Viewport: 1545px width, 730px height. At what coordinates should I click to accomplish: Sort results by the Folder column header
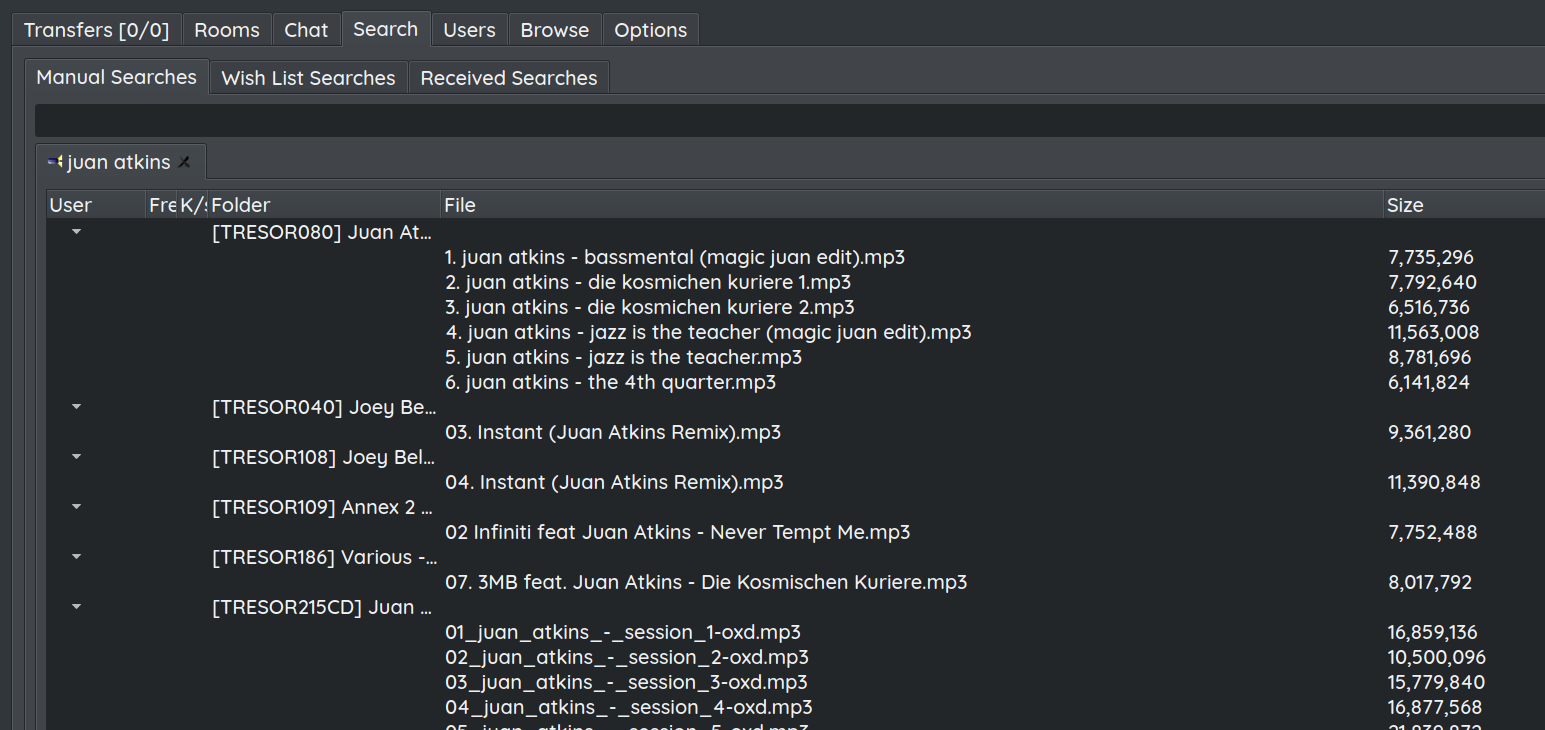tap(324, 205)
